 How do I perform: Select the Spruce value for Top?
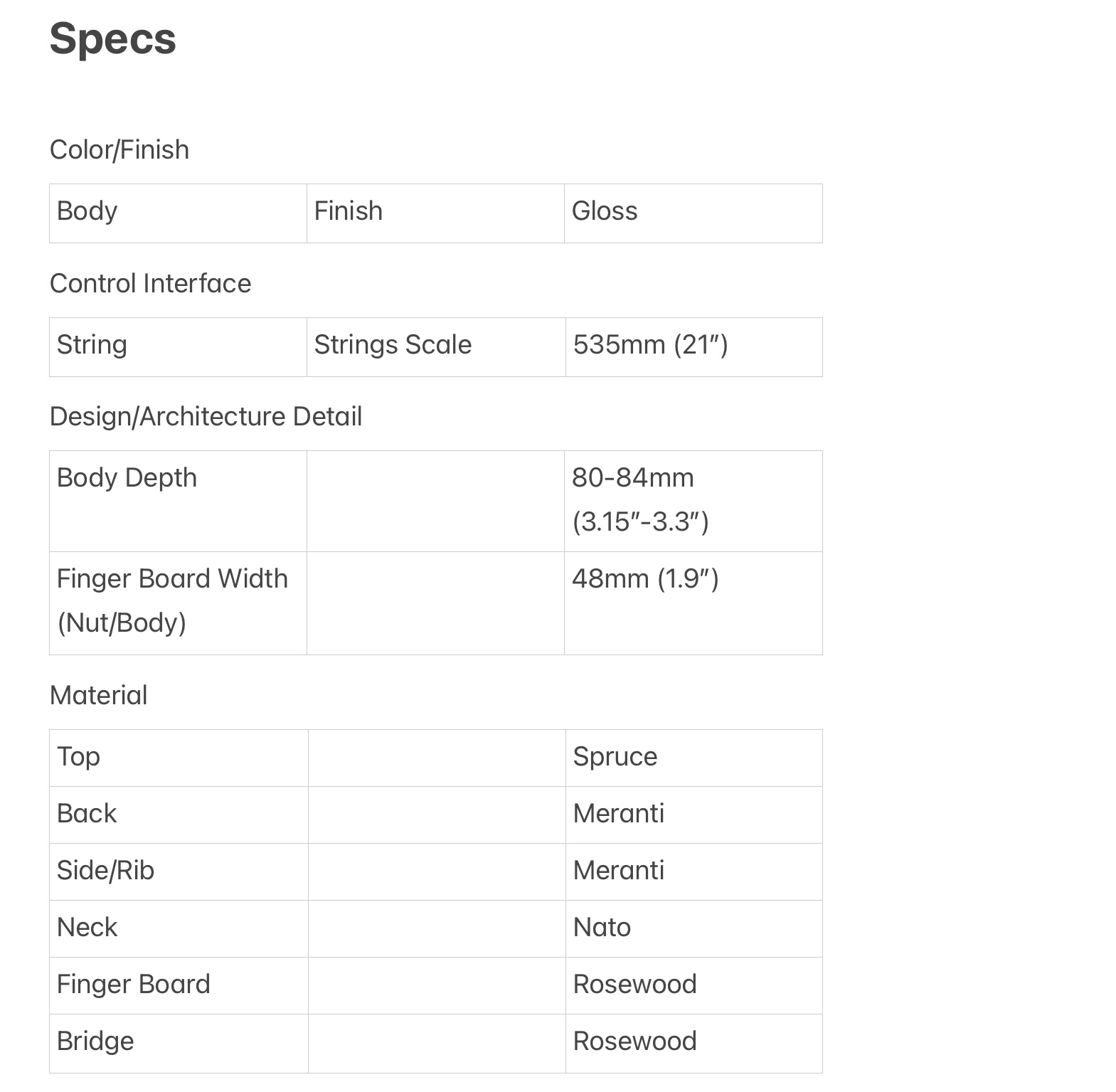(615, 757)
